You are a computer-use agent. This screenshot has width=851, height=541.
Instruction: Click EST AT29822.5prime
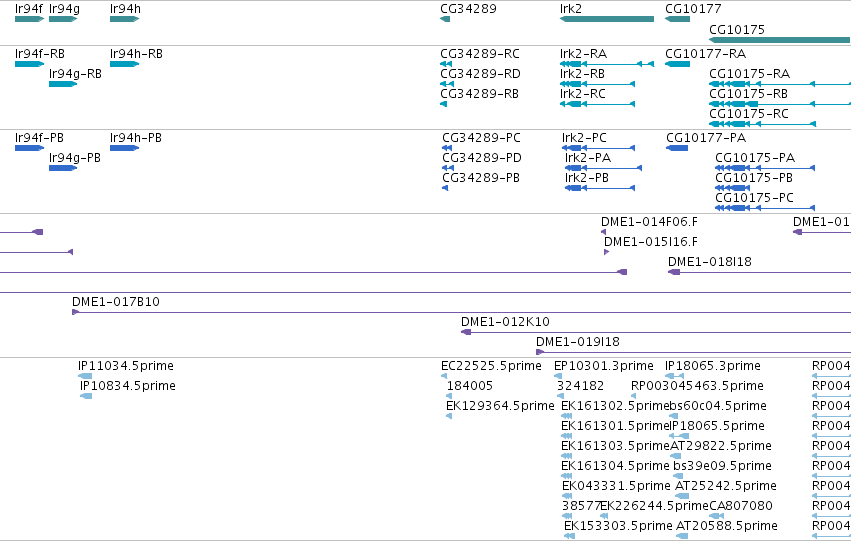[721, 447]
